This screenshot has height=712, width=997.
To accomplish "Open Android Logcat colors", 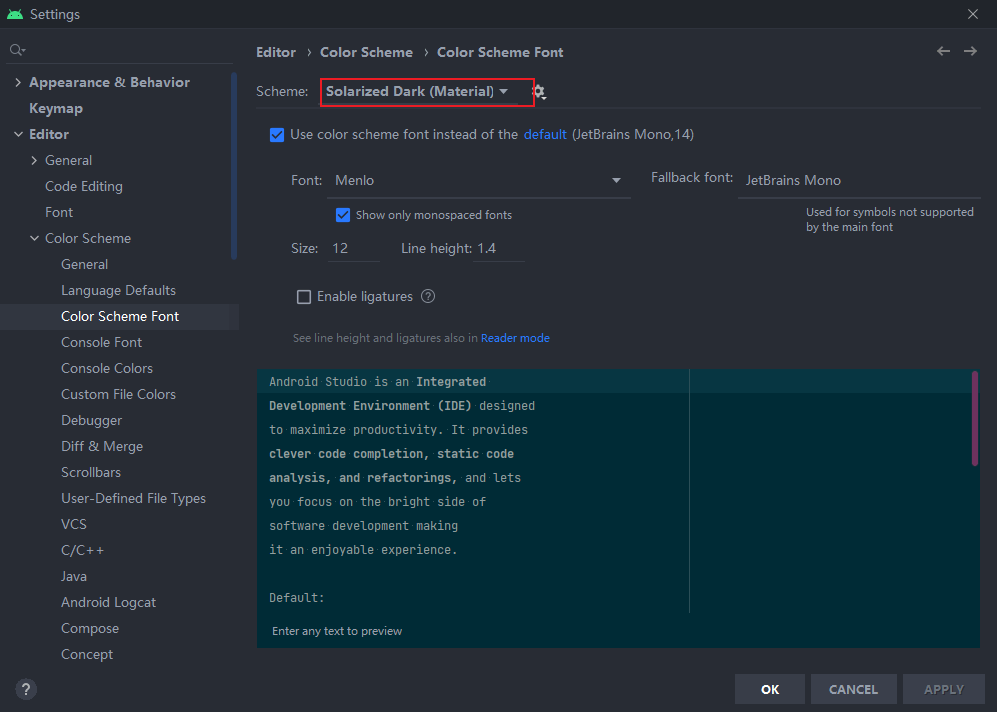I will click(x=109, y=603).
